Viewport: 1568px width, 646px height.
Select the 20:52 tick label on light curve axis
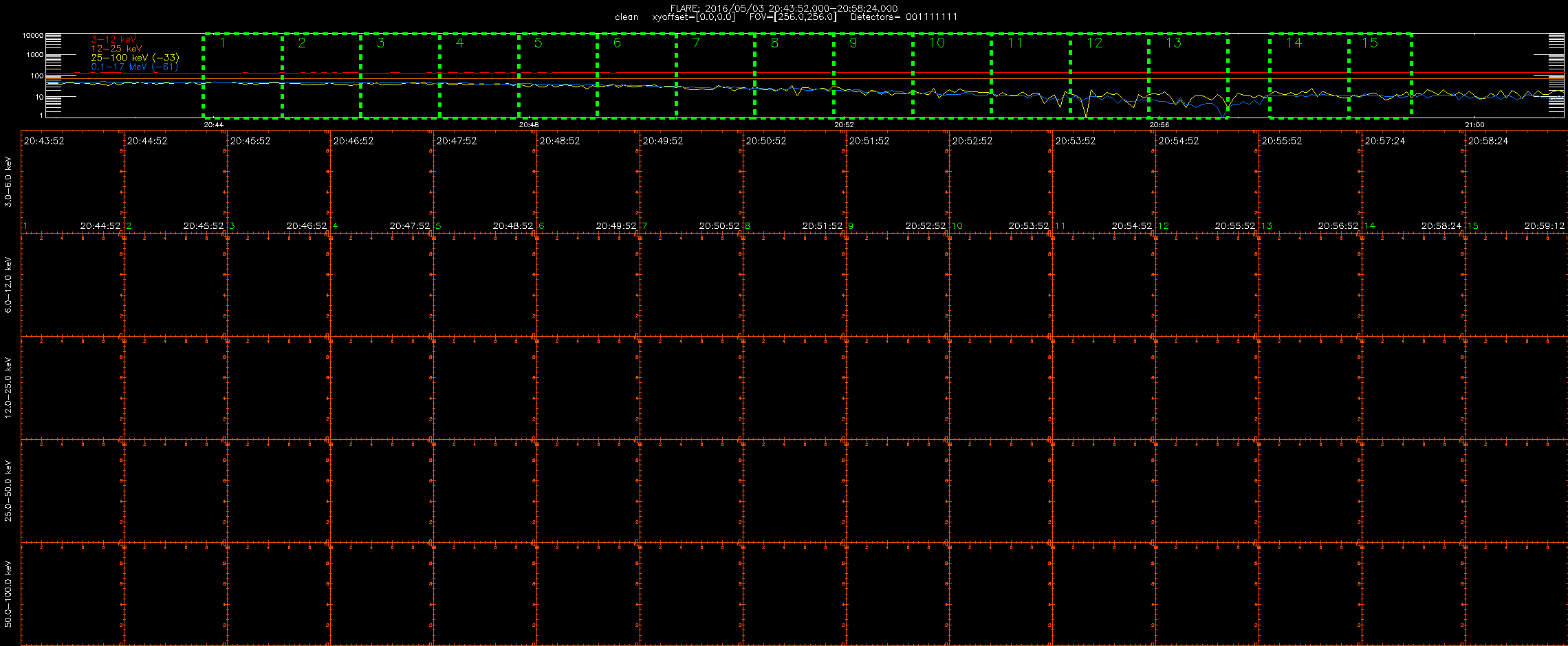pyautogui.click(x=844, y=125)
